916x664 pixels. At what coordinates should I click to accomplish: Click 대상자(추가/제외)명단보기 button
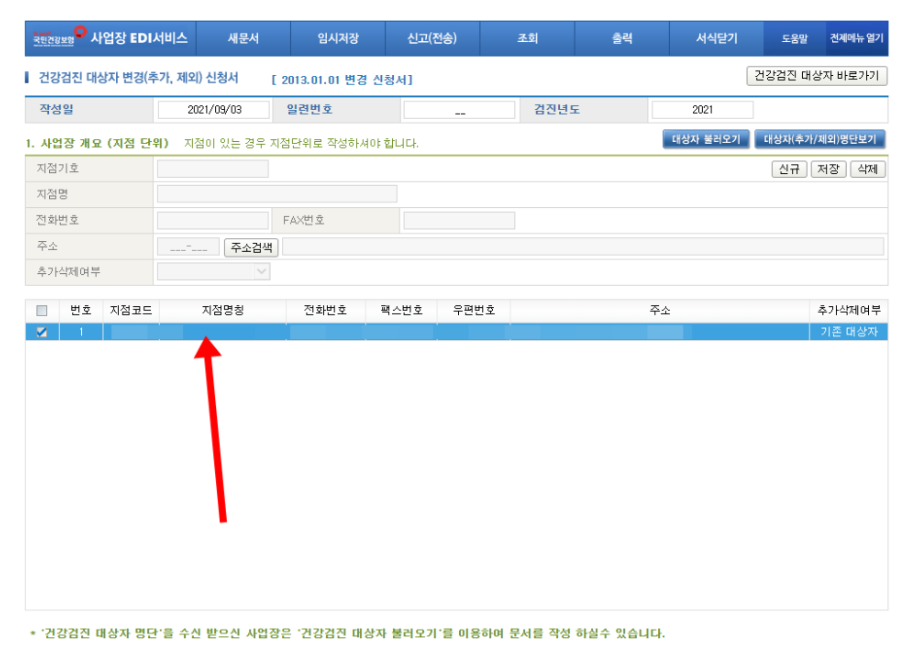[x=820, y=140]
